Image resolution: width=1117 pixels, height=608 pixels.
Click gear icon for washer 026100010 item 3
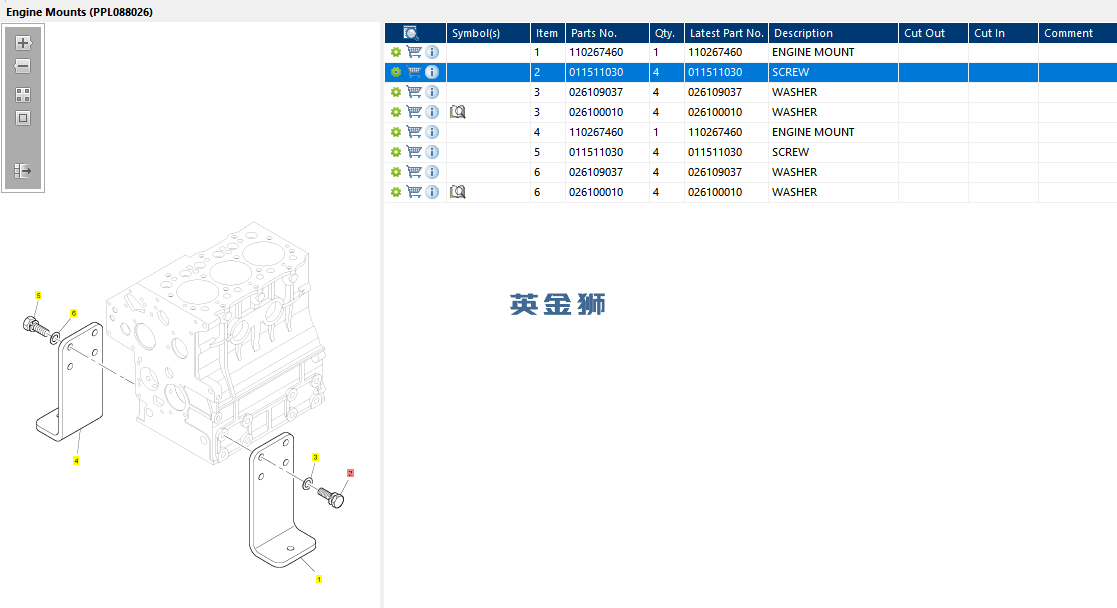point(395,112)
